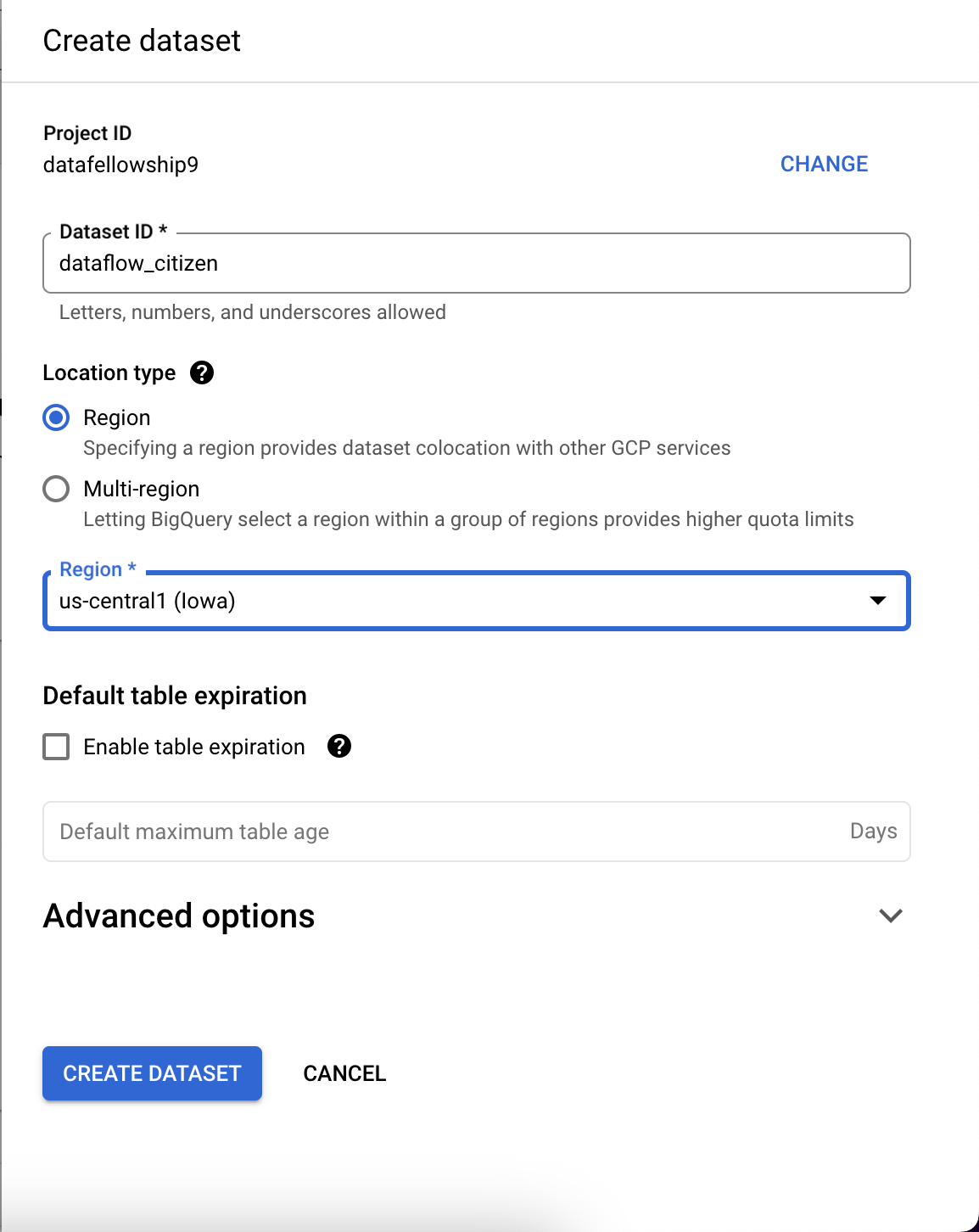Click the project ID datafellowship9
Viewport: 979px width, 1232px height.
(121, 165)
